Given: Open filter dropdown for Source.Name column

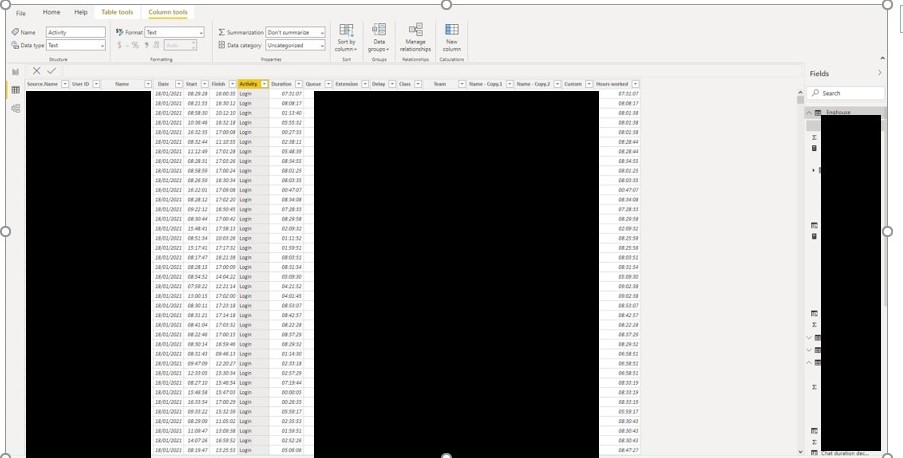Looking at the screenshot, I should pos(65,84).
